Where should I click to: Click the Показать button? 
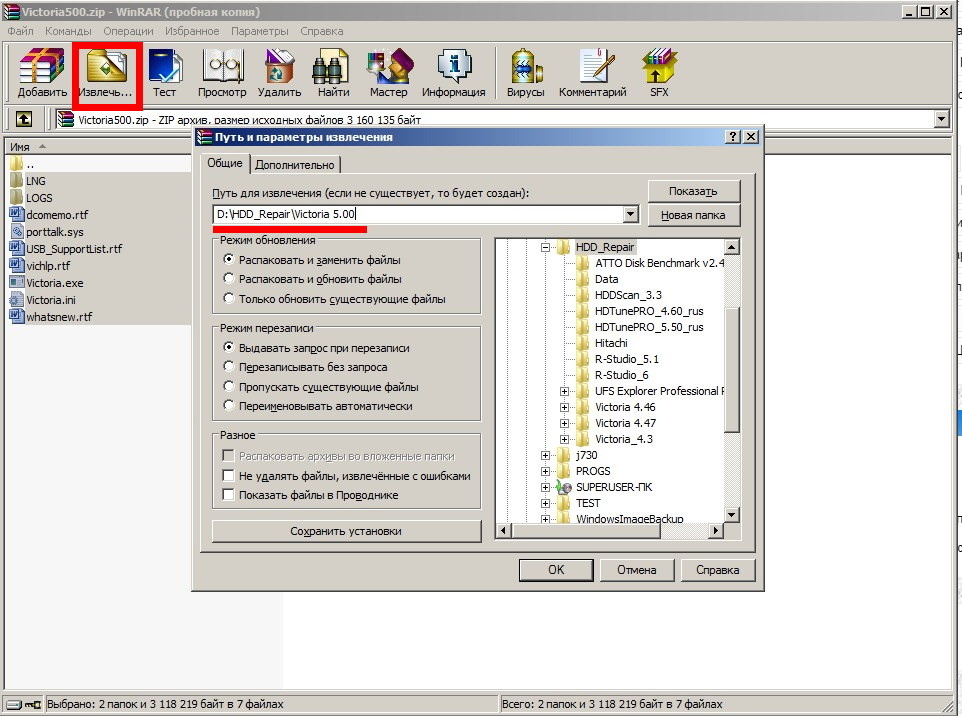[693, 191]
